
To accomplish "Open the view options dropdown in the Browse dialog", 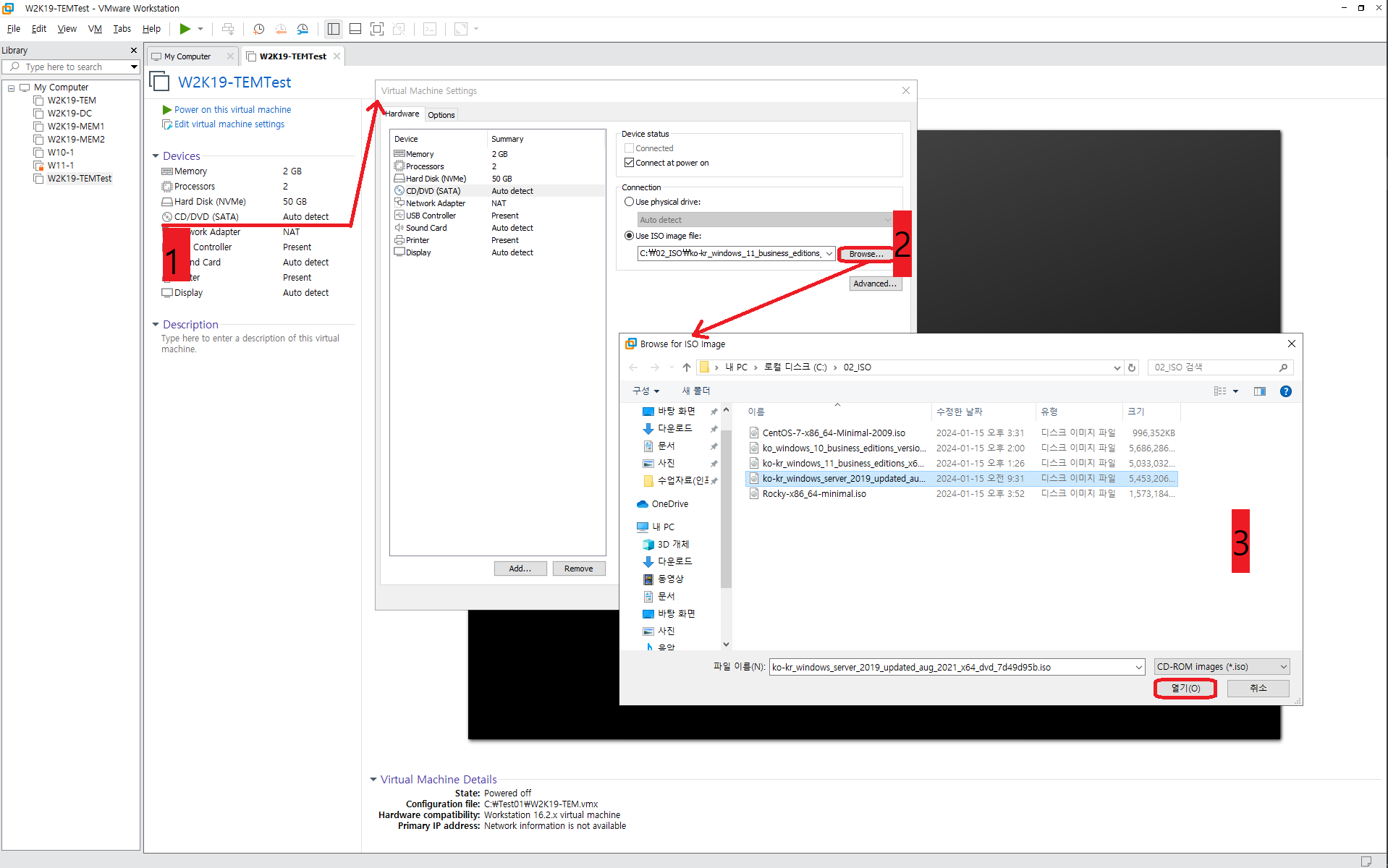I will click(1235, 391).
